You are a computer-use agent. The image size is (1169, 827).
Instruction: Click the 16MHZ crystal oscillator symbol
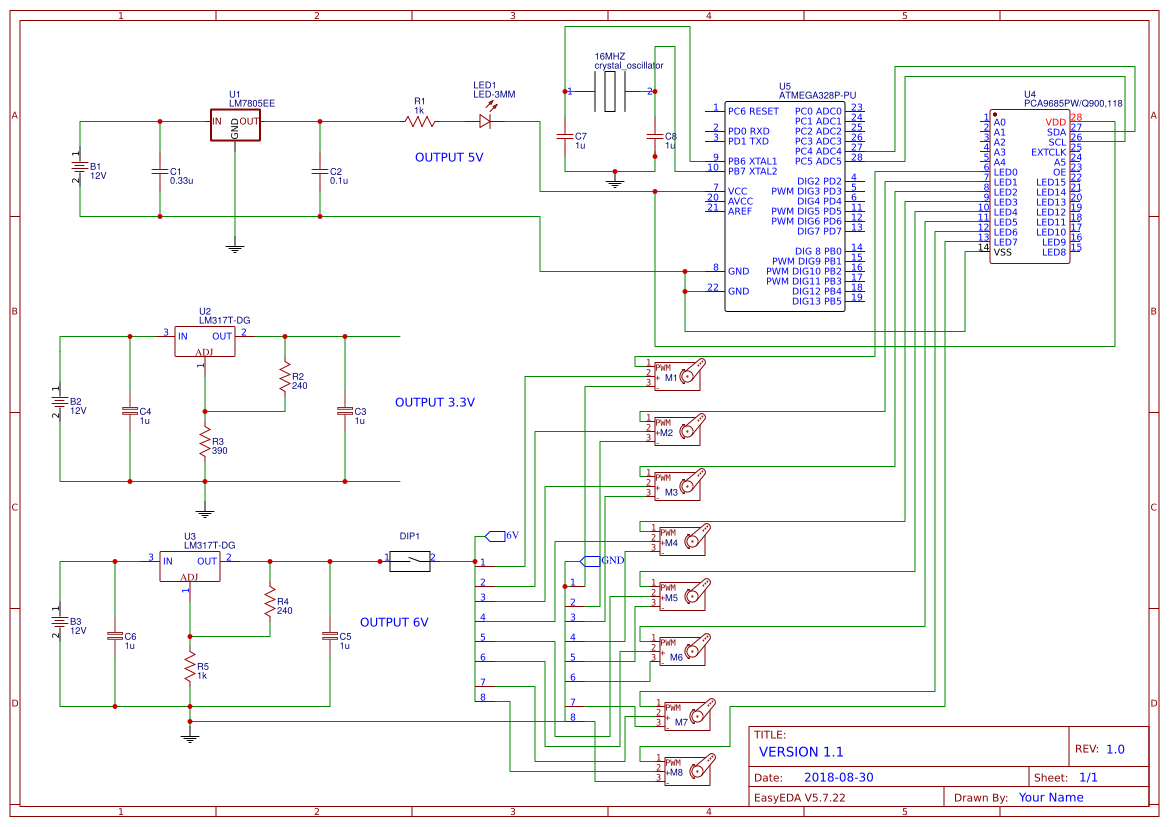(x=610, y=90)
